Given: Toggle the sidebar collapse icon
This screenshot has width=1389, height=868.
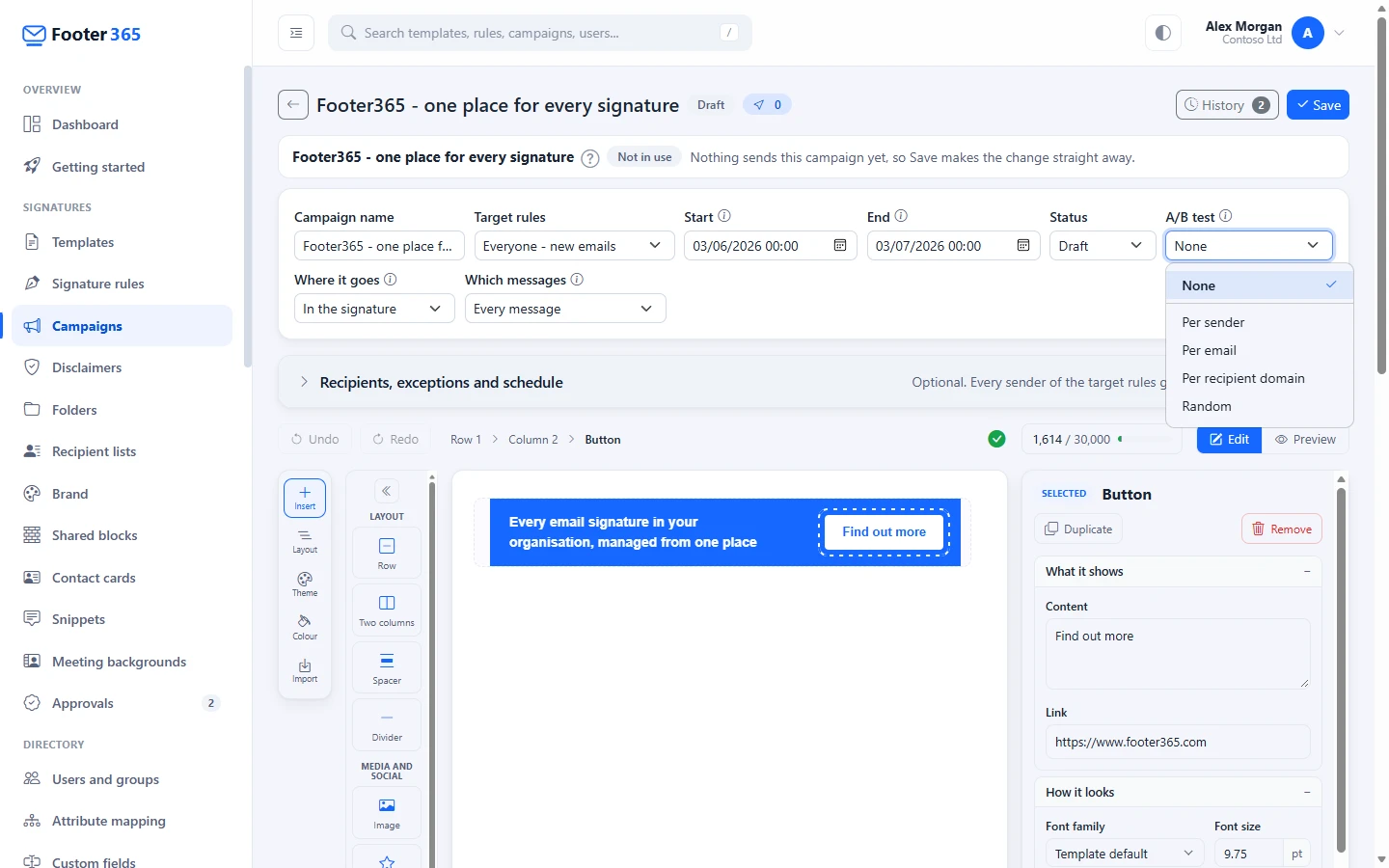Looking at the screenshot, I should tap(296, 33).
